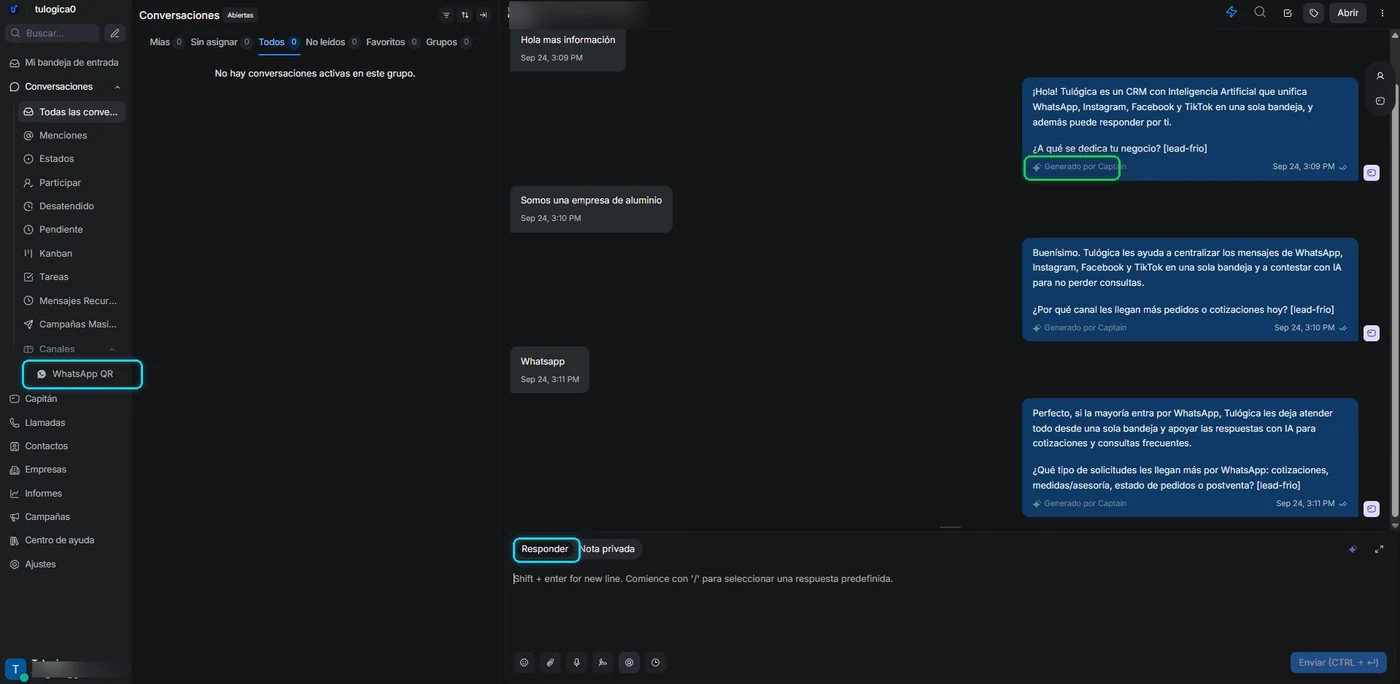Open the Abiertas status filter dropdown
The height and width of the screenshot is (684, 1400).
pos(240,15)
